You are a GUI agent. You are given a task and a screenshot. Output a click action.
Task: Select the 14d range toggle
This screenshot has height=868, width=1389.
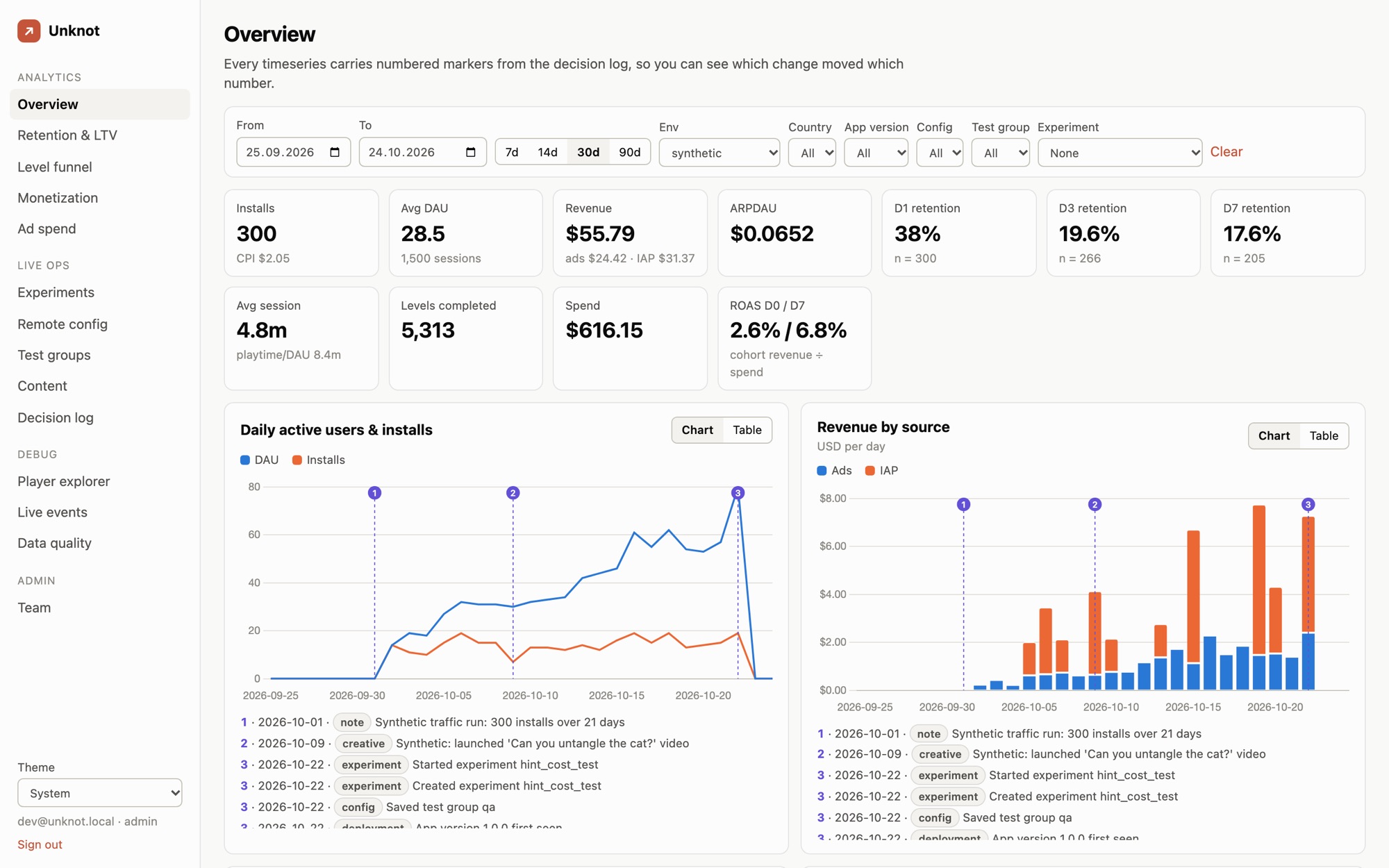pos(547,152)
